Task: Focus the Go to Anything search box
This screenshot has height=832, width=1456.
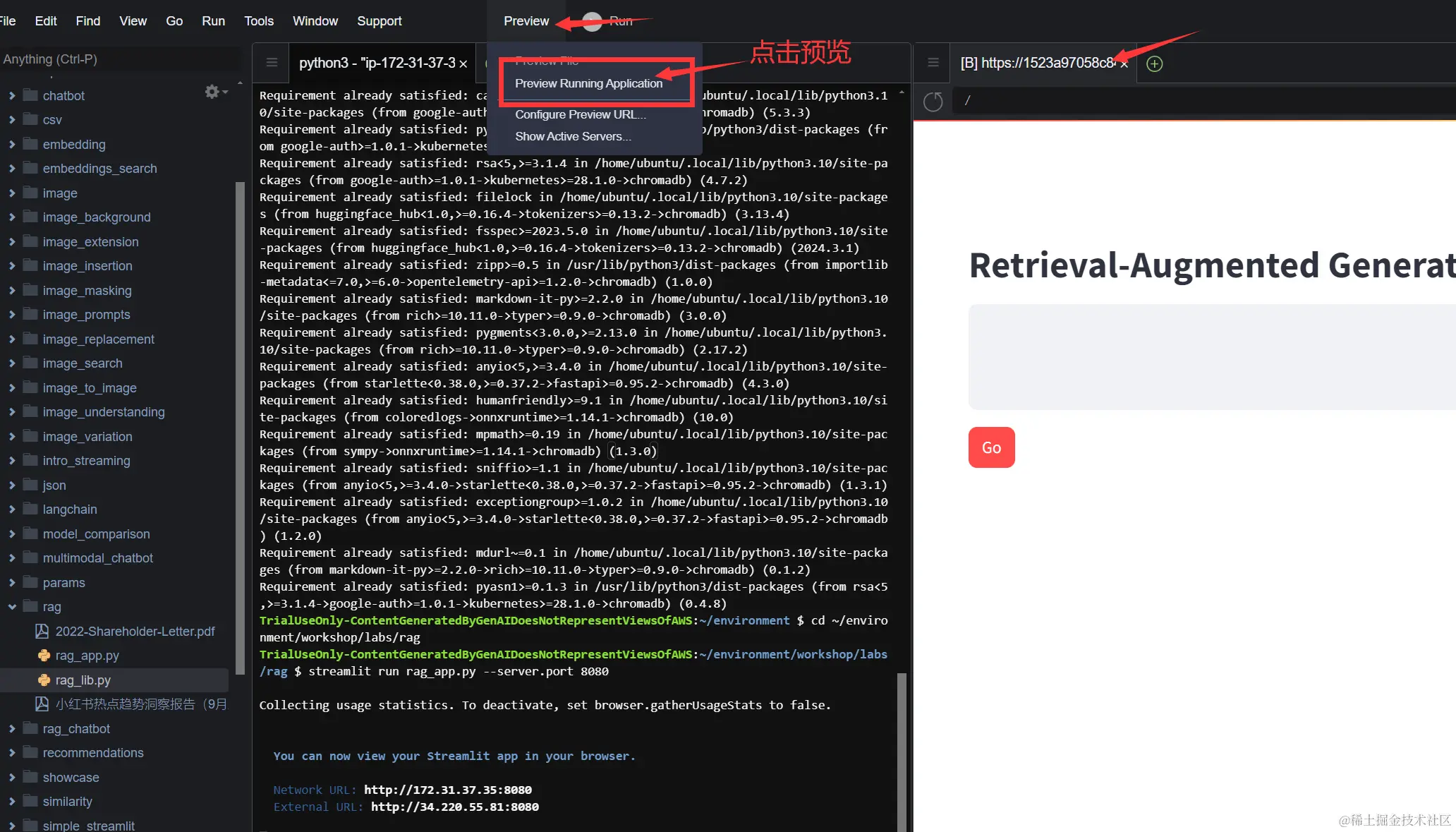Action: pyautogui.click(x=120, y=59)
